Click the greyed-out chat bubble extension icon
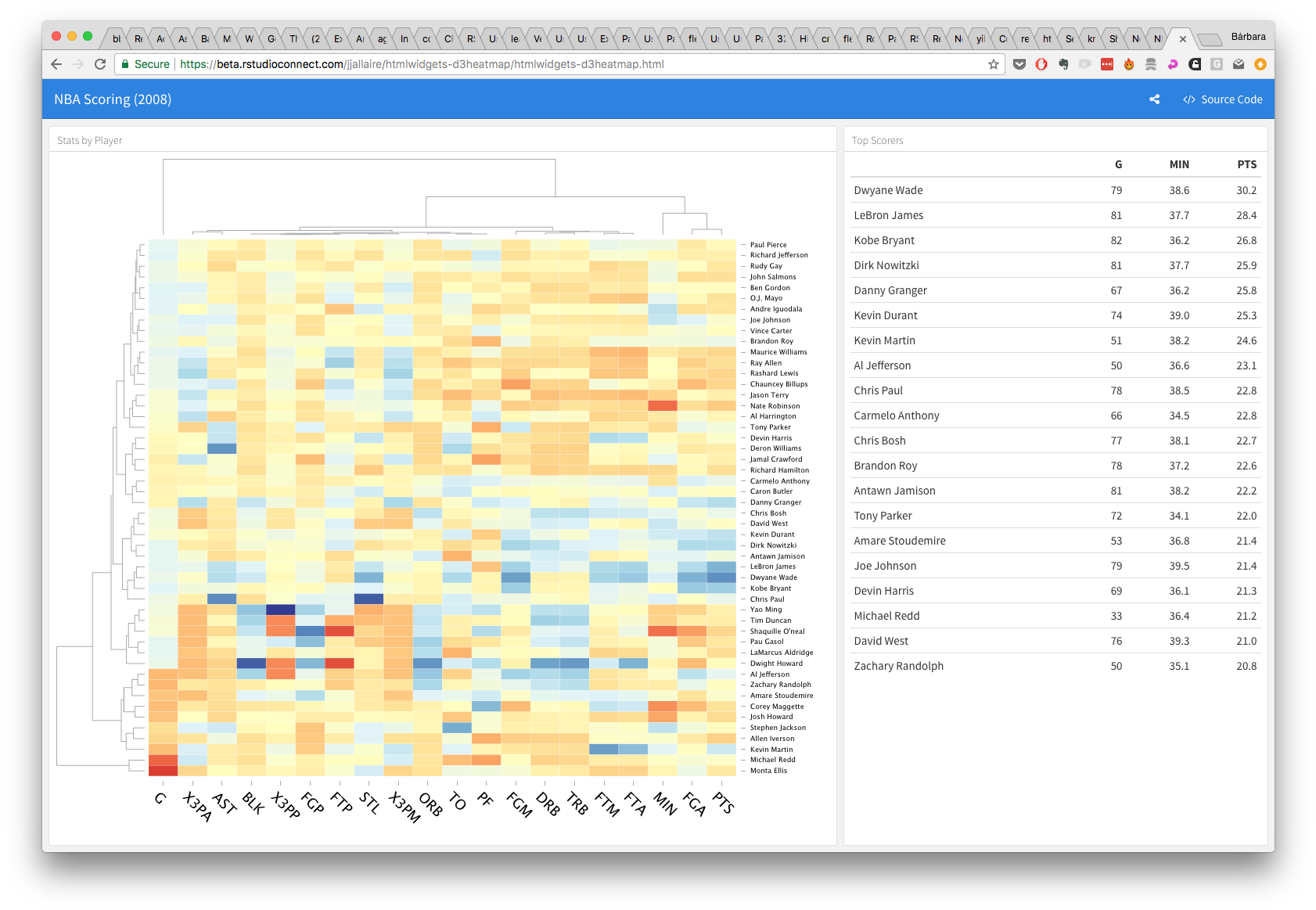The image size is (1316, 910). (1085, 64)
